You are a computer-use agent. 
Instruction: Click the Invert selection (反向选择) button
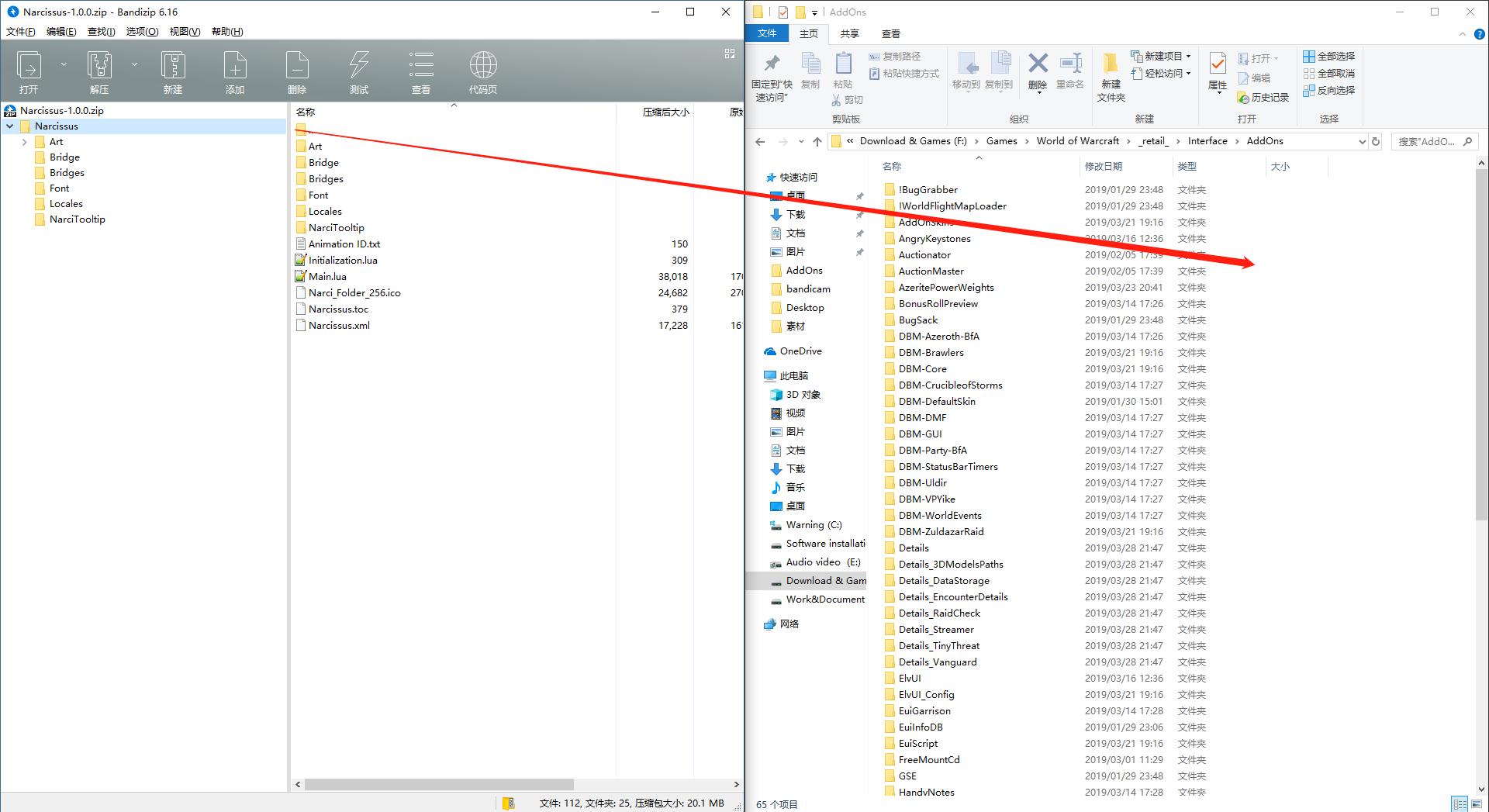tap(1328, 90)
